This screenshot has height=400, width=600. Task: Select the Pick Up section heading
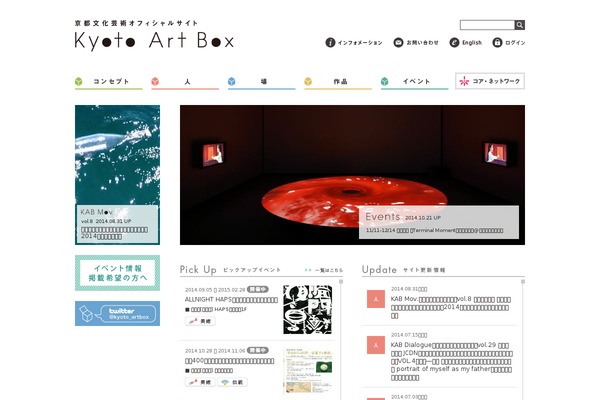(198, 270)
